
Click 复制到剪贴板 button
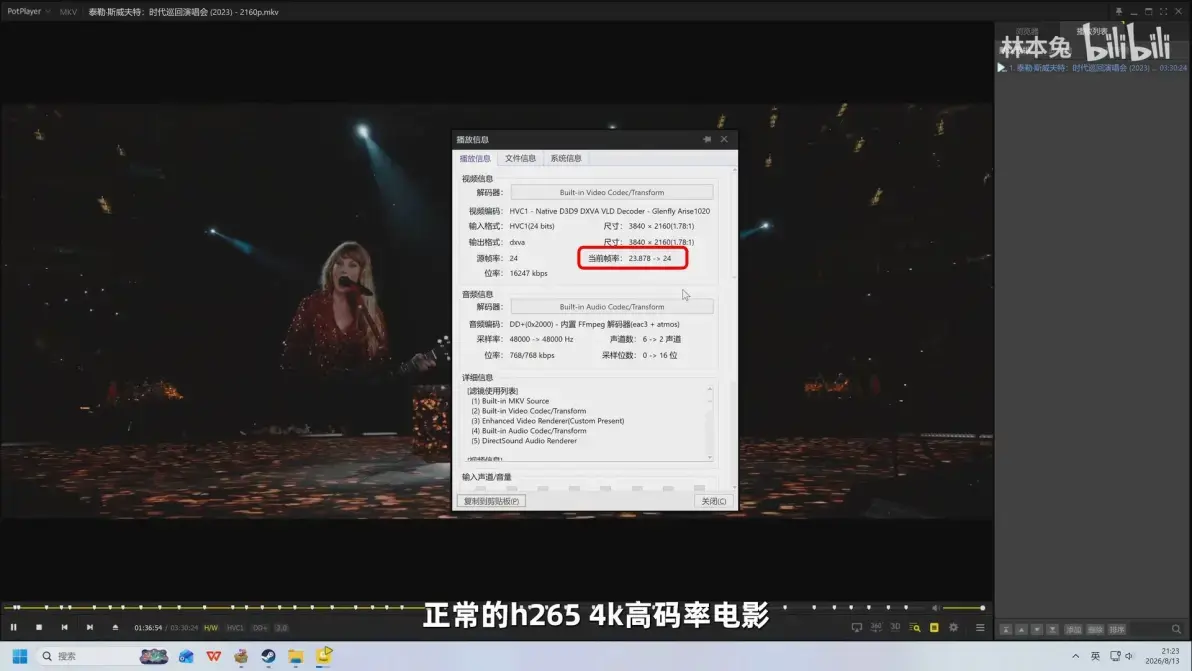click(491, 502)
